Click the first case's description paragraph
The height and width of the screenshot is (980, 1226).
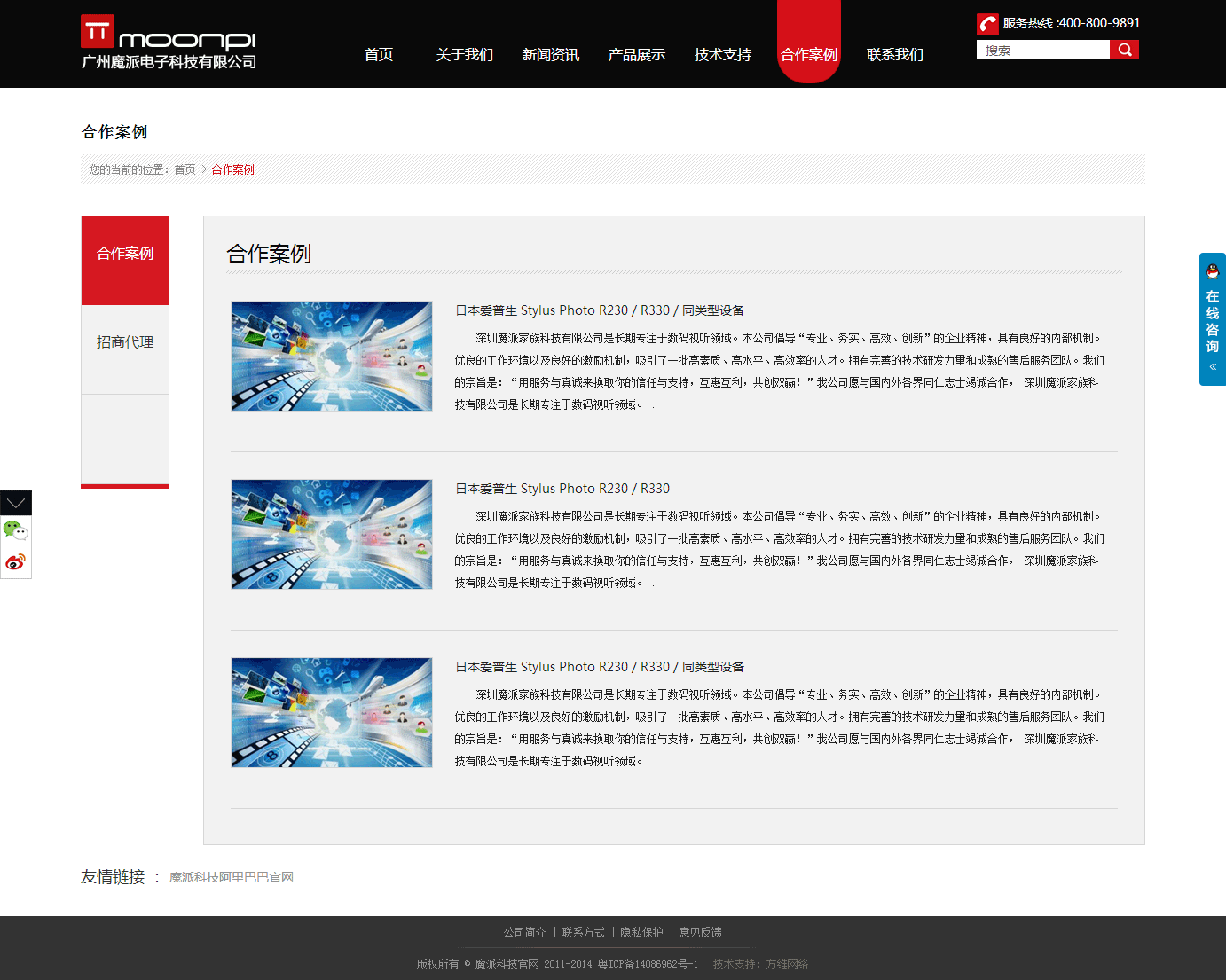coord(780,371)
